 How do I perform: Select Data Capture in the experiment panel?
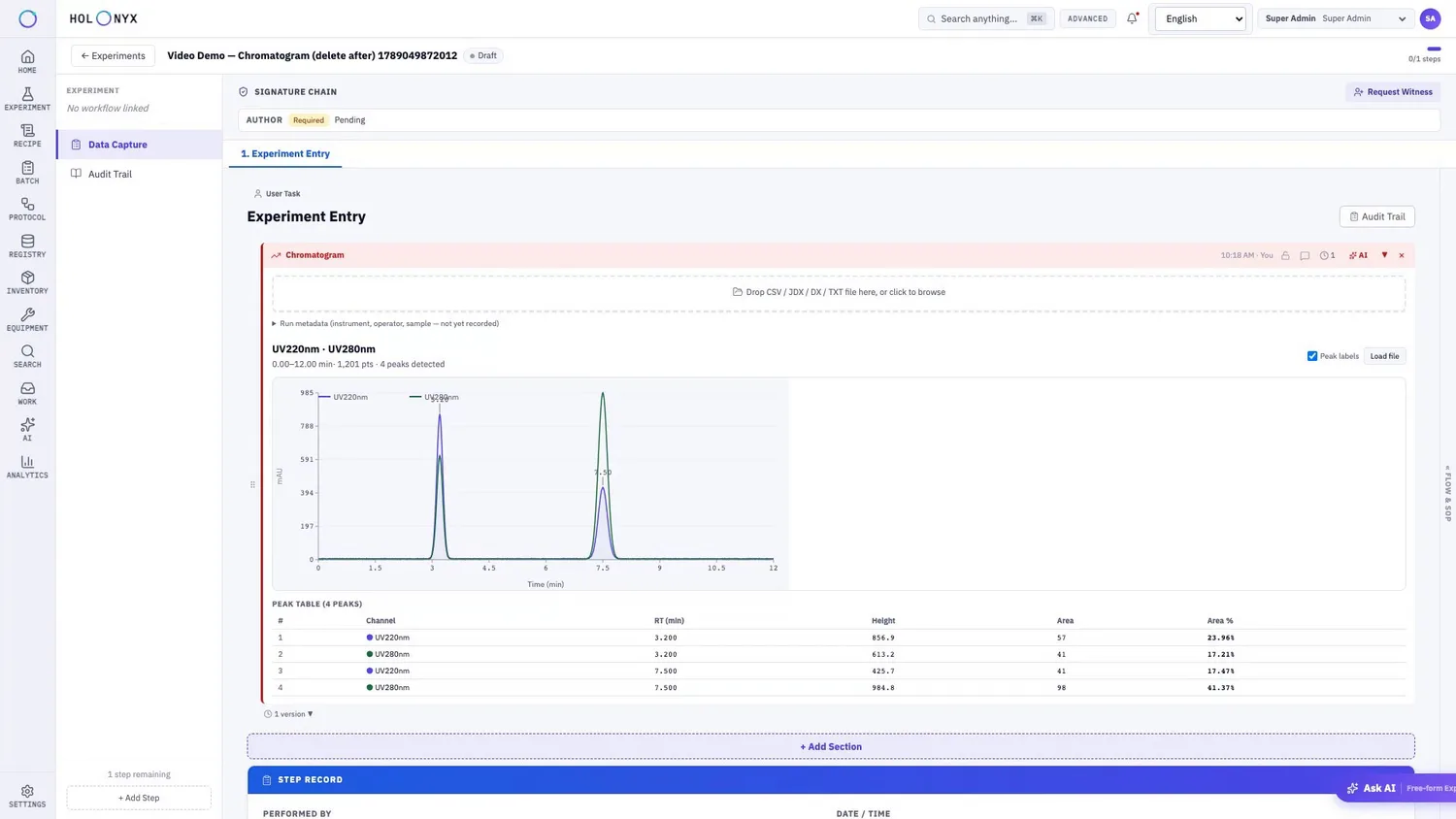(x=139, y=145)
